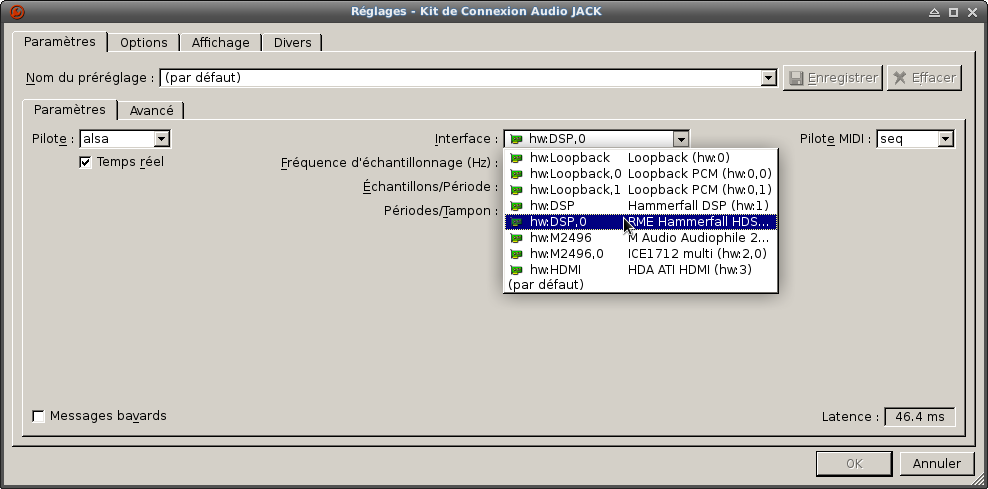Switch to the Options tab
The image size is (988, 489).
[x=144, y=43]
